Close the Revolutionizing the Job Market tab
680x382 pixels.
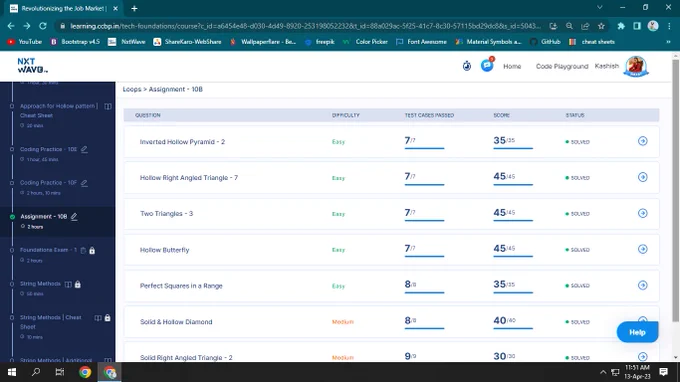115,8
